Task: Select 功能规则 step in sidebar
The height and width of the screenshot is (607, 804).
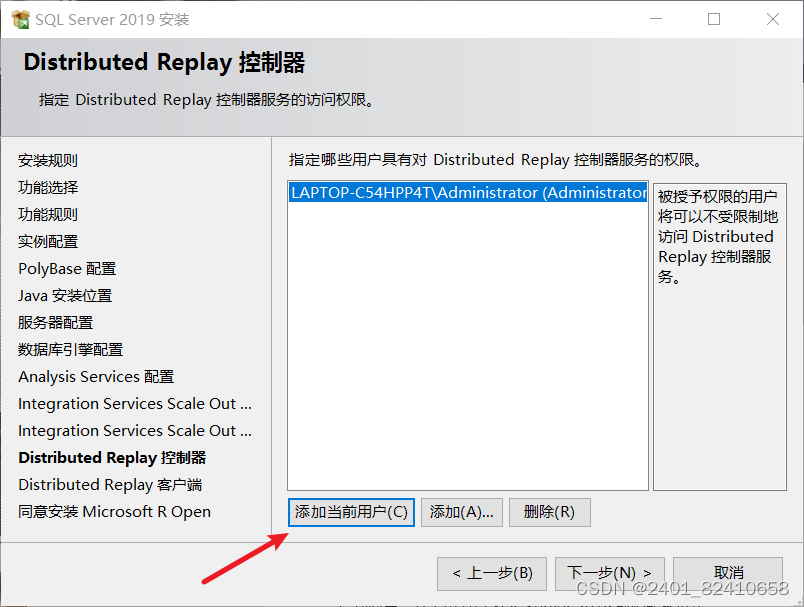Action: point(48,215)
